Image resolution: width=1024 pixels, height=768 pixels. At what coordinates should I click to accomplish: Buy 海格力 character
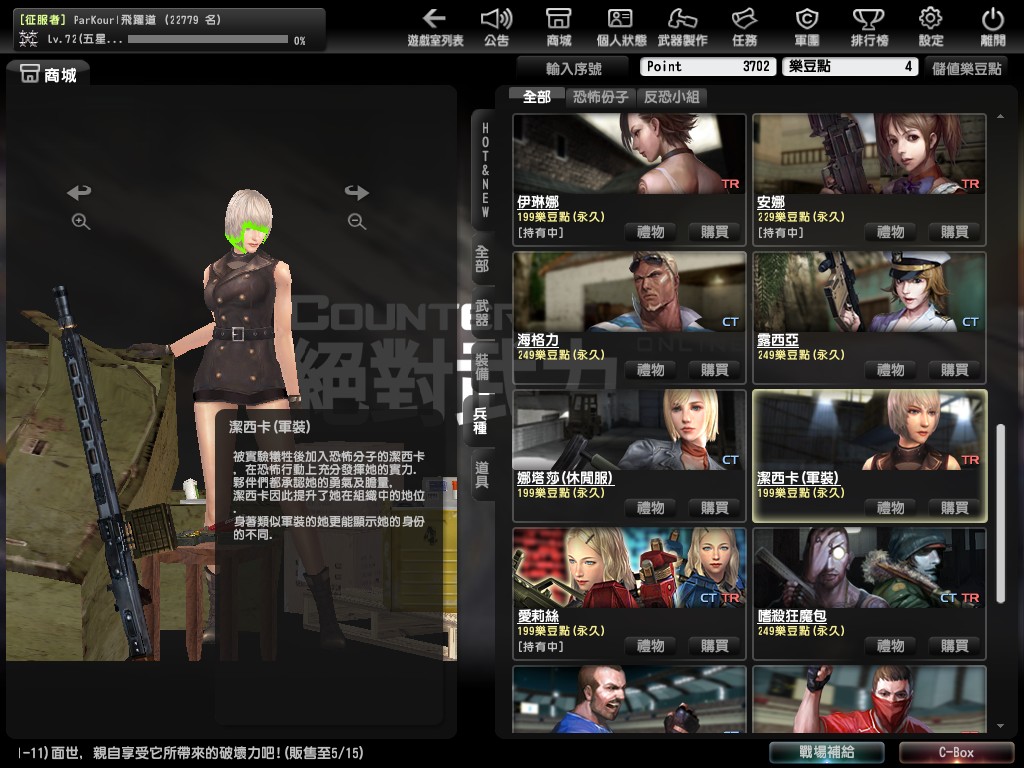point(714,370)
